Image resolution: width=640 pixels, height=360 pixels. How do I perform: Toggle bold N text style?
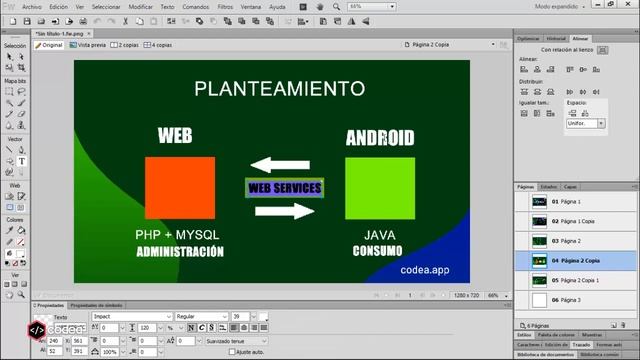point(191,327)
